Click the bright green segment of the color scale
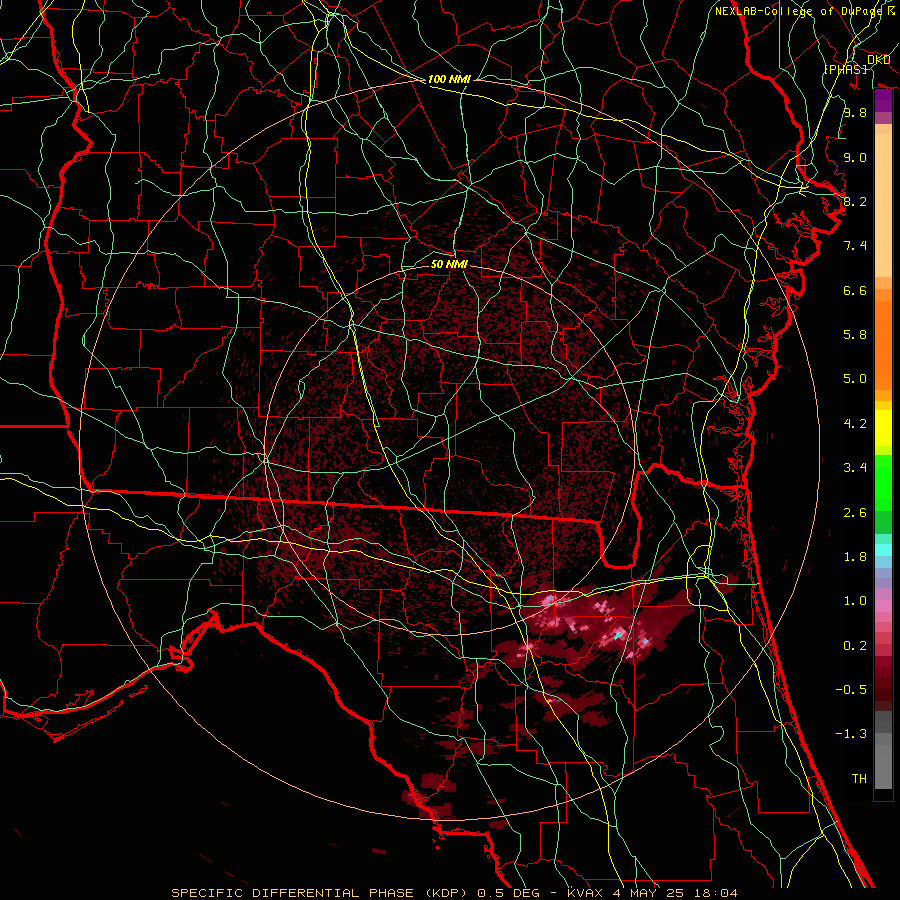This screenshot has height=900, width=900. (x=883, y=483)
